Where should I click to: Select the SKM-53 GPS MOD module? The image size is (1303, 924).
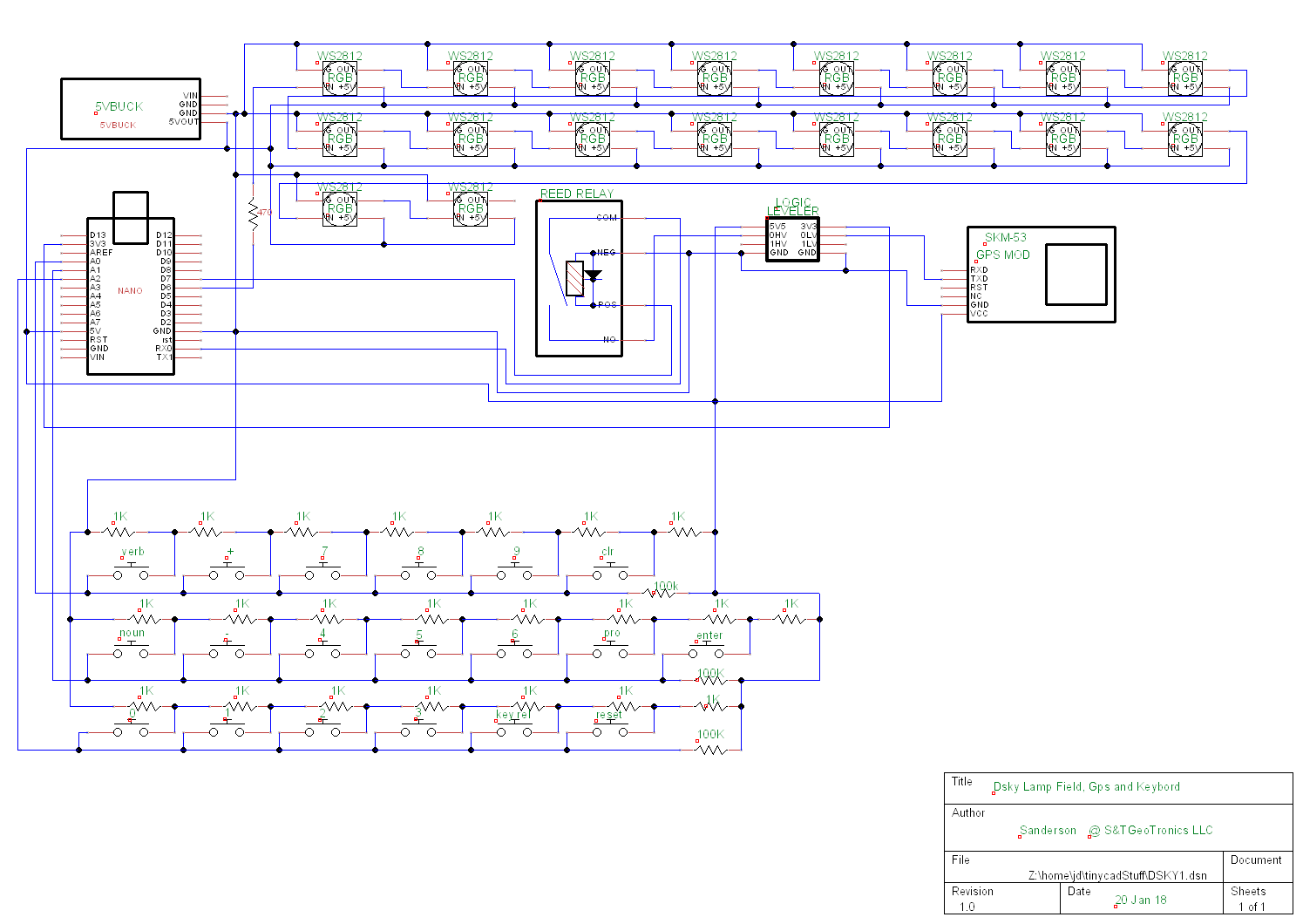(1042, 275)
